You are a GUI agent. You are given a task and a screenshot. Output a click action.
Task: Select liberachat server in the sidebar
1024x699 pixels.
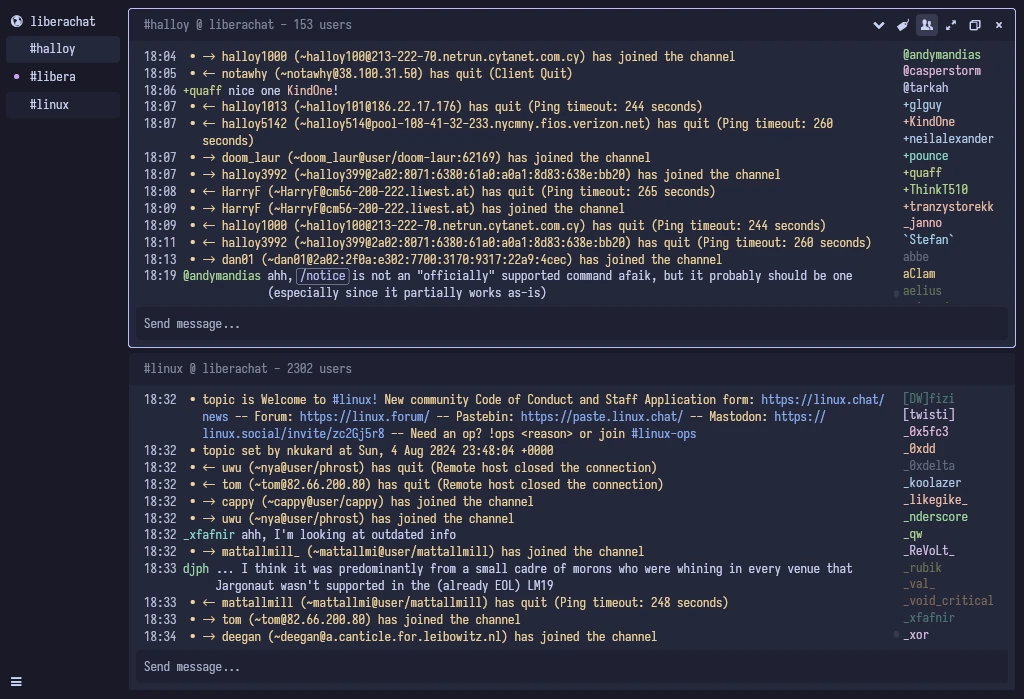tap(63, 21)
